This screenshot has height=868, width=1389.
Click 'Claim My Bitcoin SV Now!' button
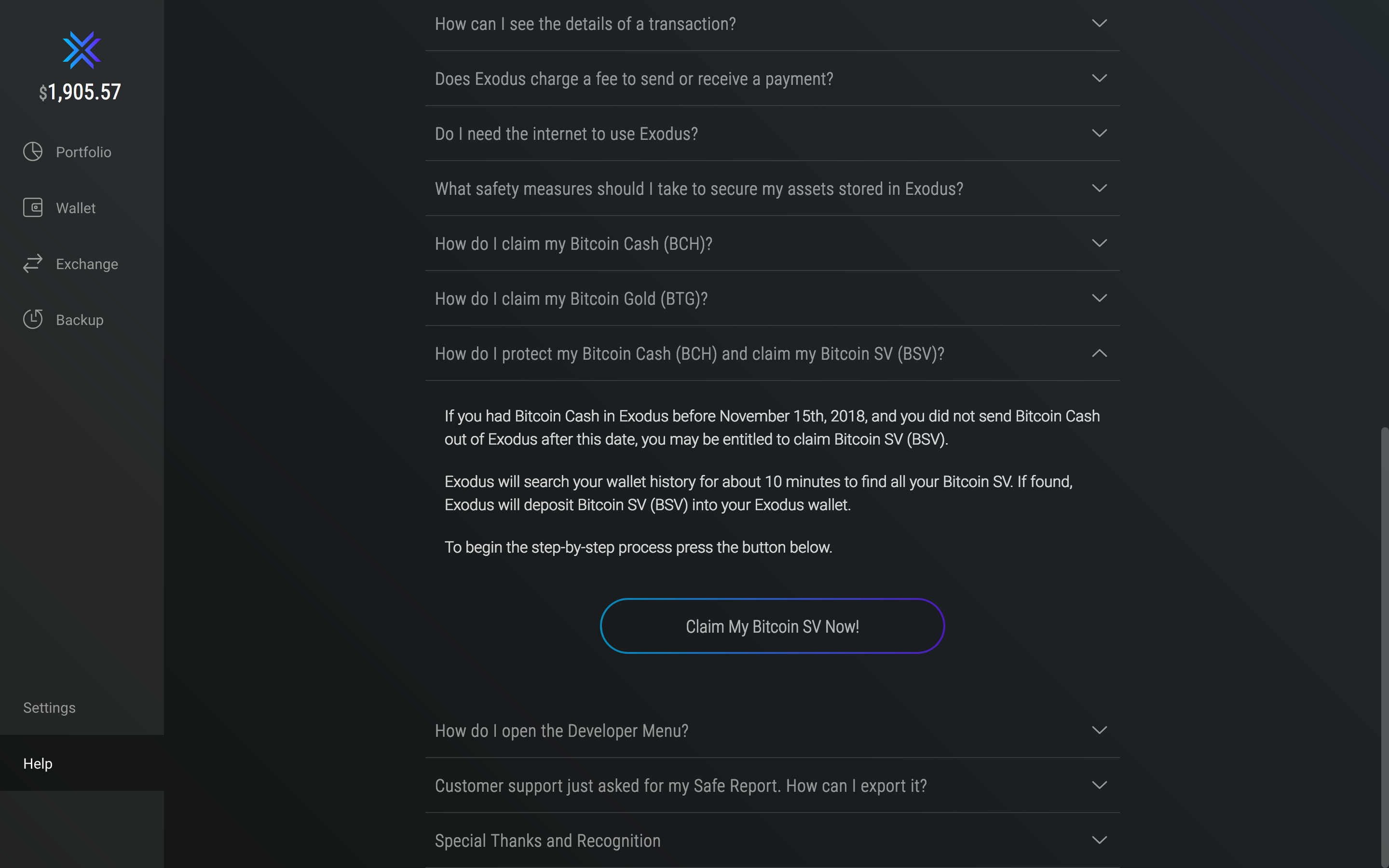(772, 626)
